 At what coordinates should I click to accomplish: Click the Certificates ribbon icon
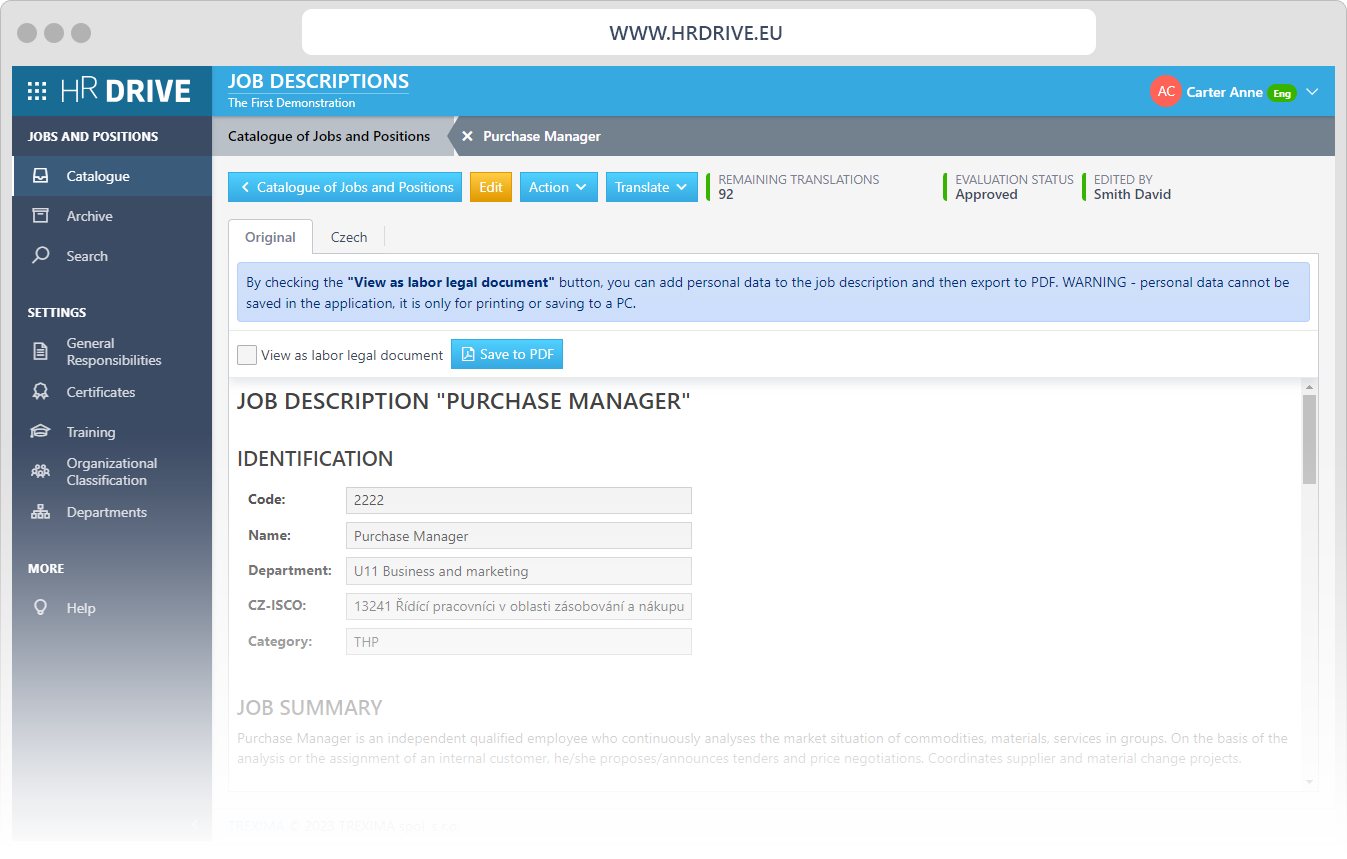point(40,392)
